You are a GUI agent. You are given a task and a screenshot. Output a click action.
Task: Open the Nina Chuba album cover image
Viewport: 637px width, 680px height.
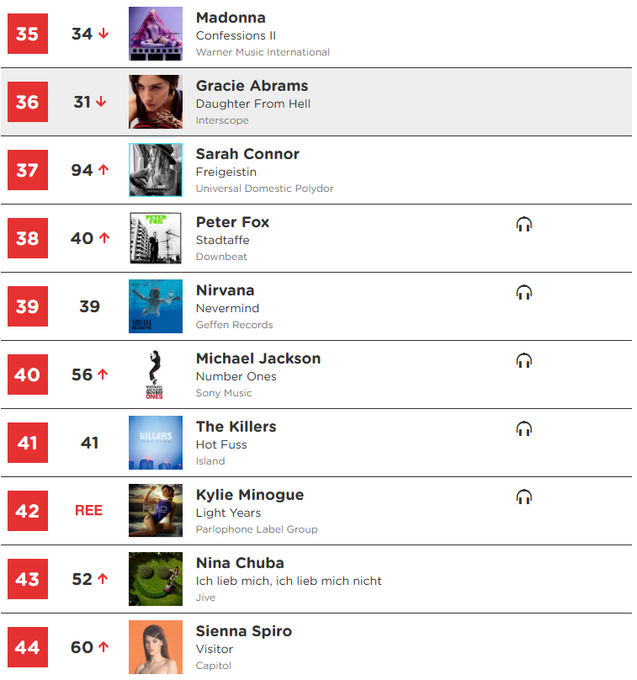pyautogui.click(x=156, y=579)
